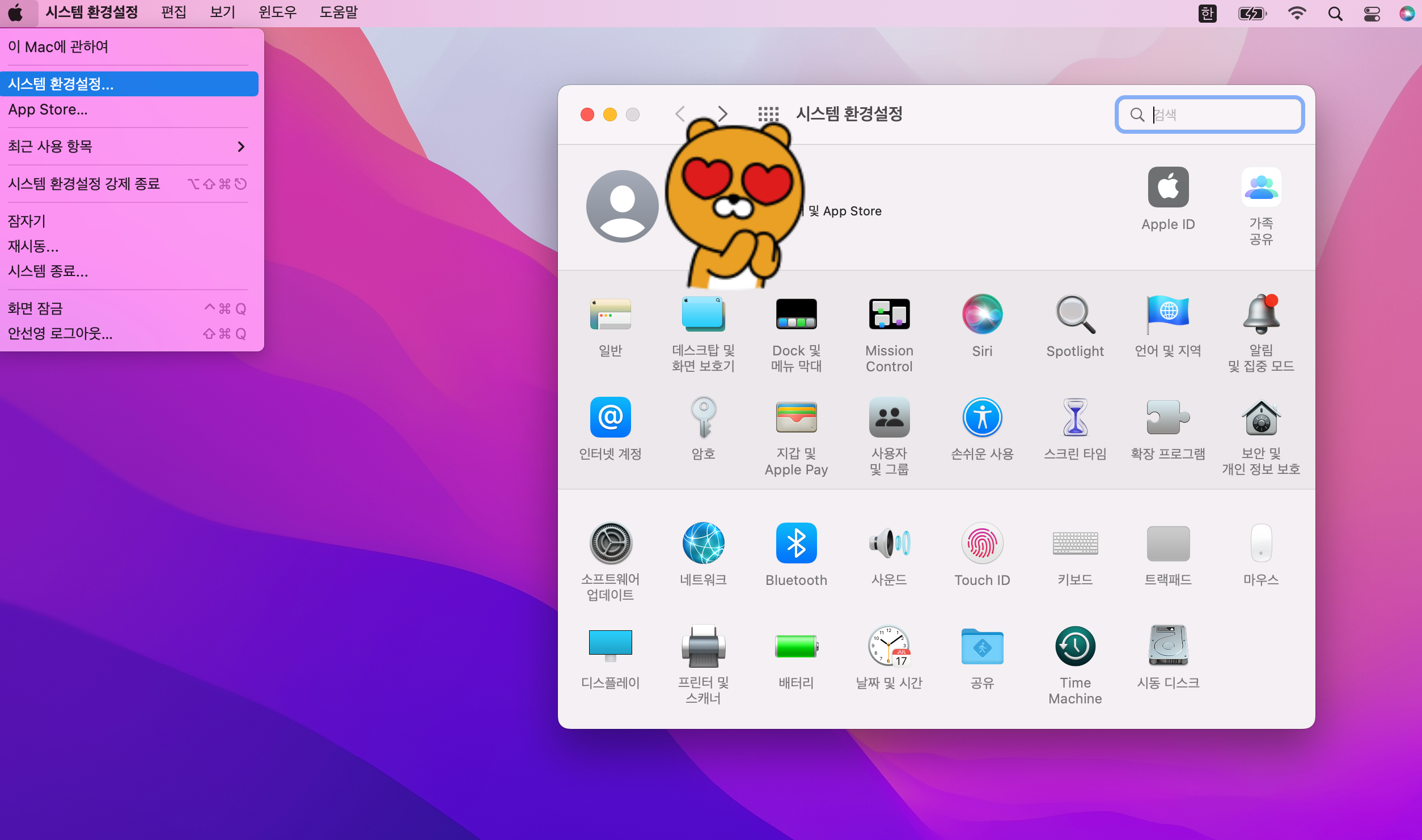Viewport: 1422px width, 840px height.
Task: Click the 검색 search field
Action: pyautogui.click(x=1209, y=114)
